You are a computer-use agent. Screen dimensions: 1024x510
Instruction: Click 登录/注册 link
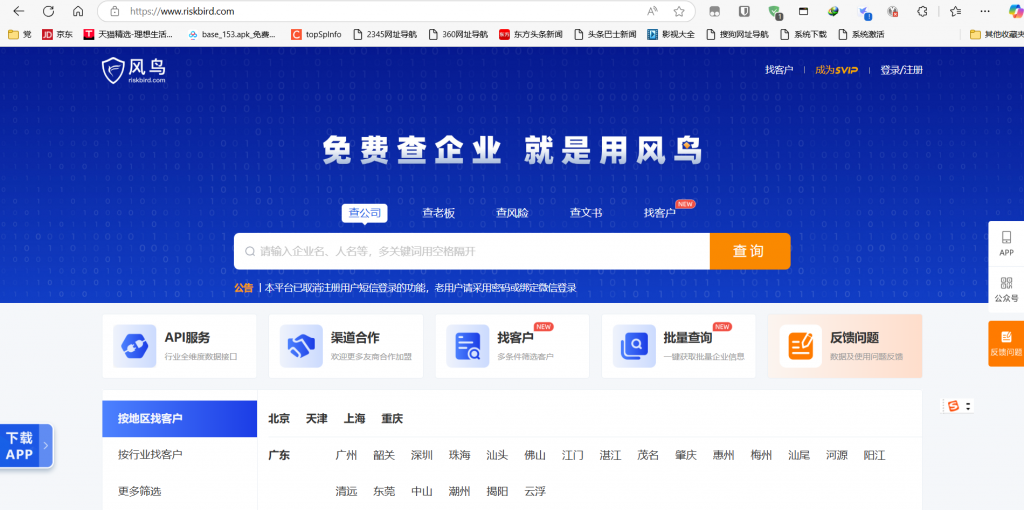click(901, 70)
